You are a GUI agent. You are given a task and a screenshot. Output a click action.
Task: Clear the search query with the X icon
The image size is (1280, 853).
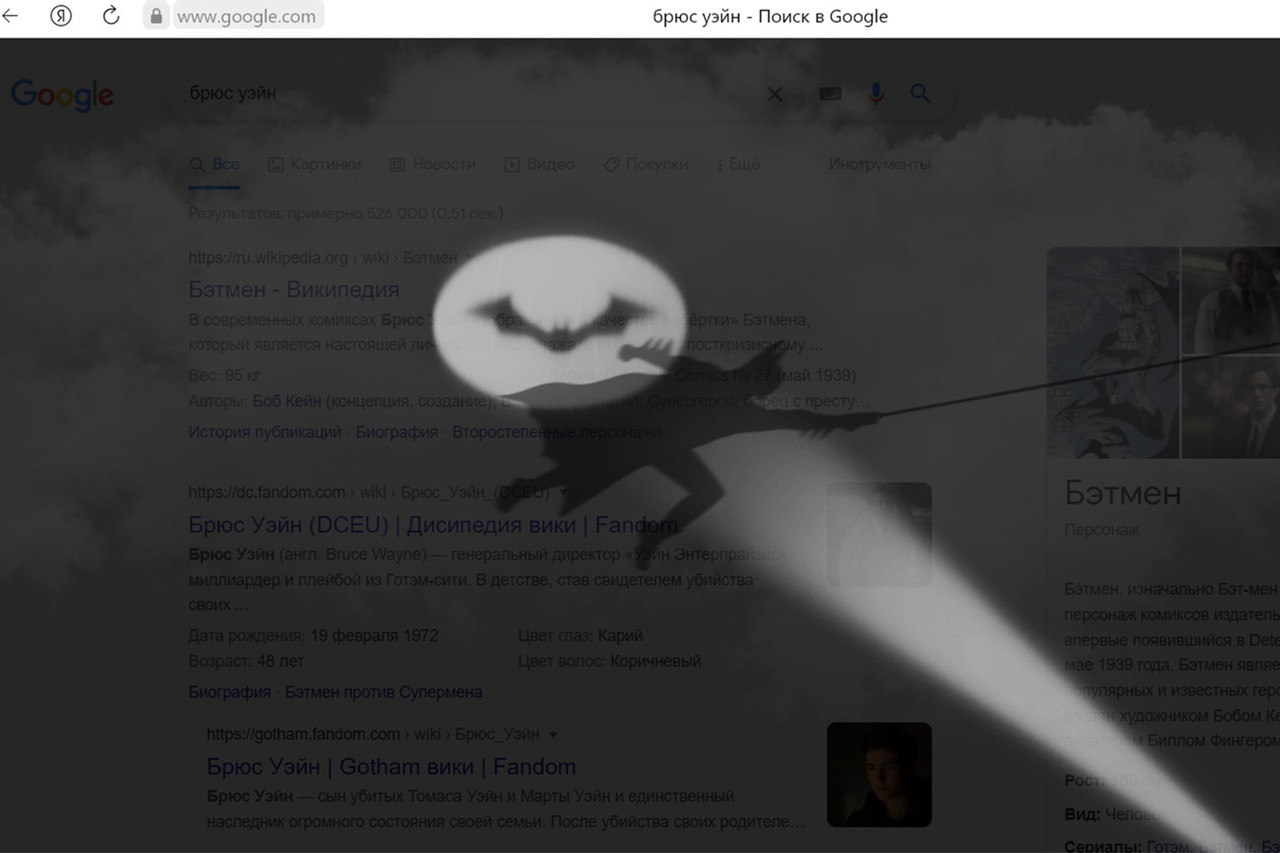click(775, 94)
